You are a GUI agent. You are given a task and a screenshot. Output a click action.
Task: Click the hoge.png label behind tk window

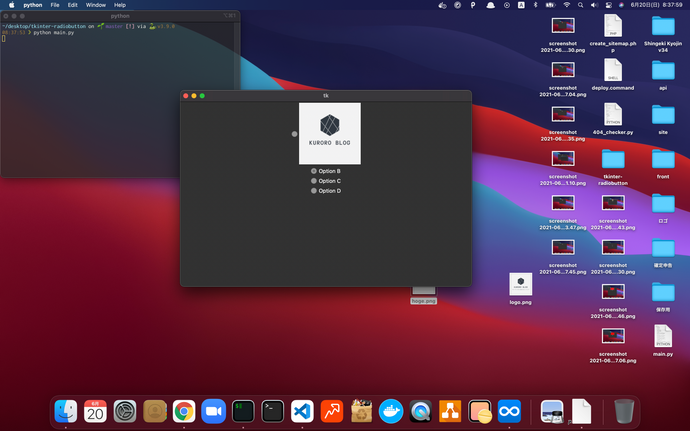[x=423, y=301]
